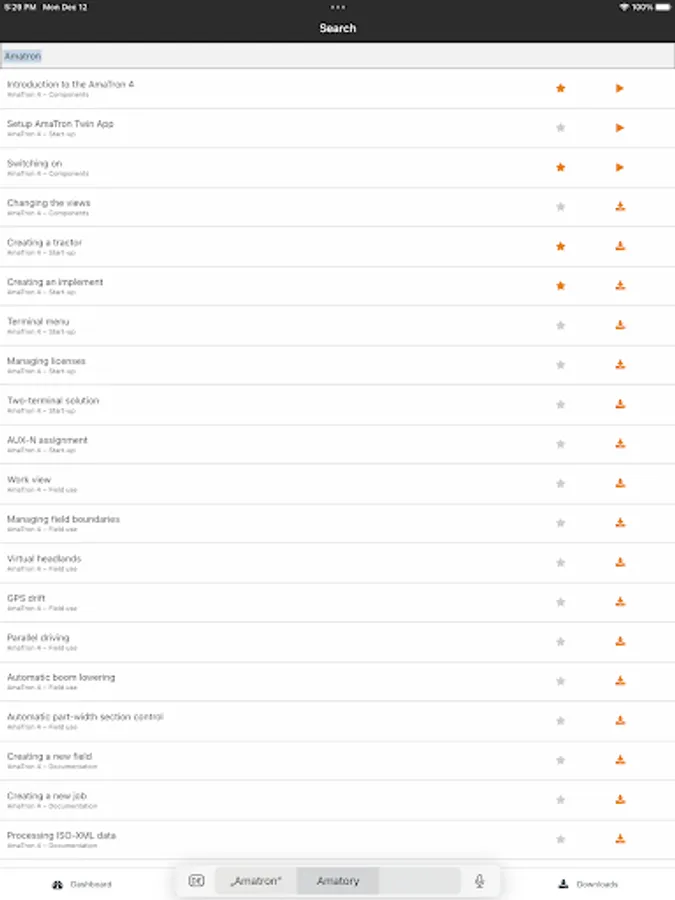Unfavorite Introduction to the AmaTron 4

560,88
